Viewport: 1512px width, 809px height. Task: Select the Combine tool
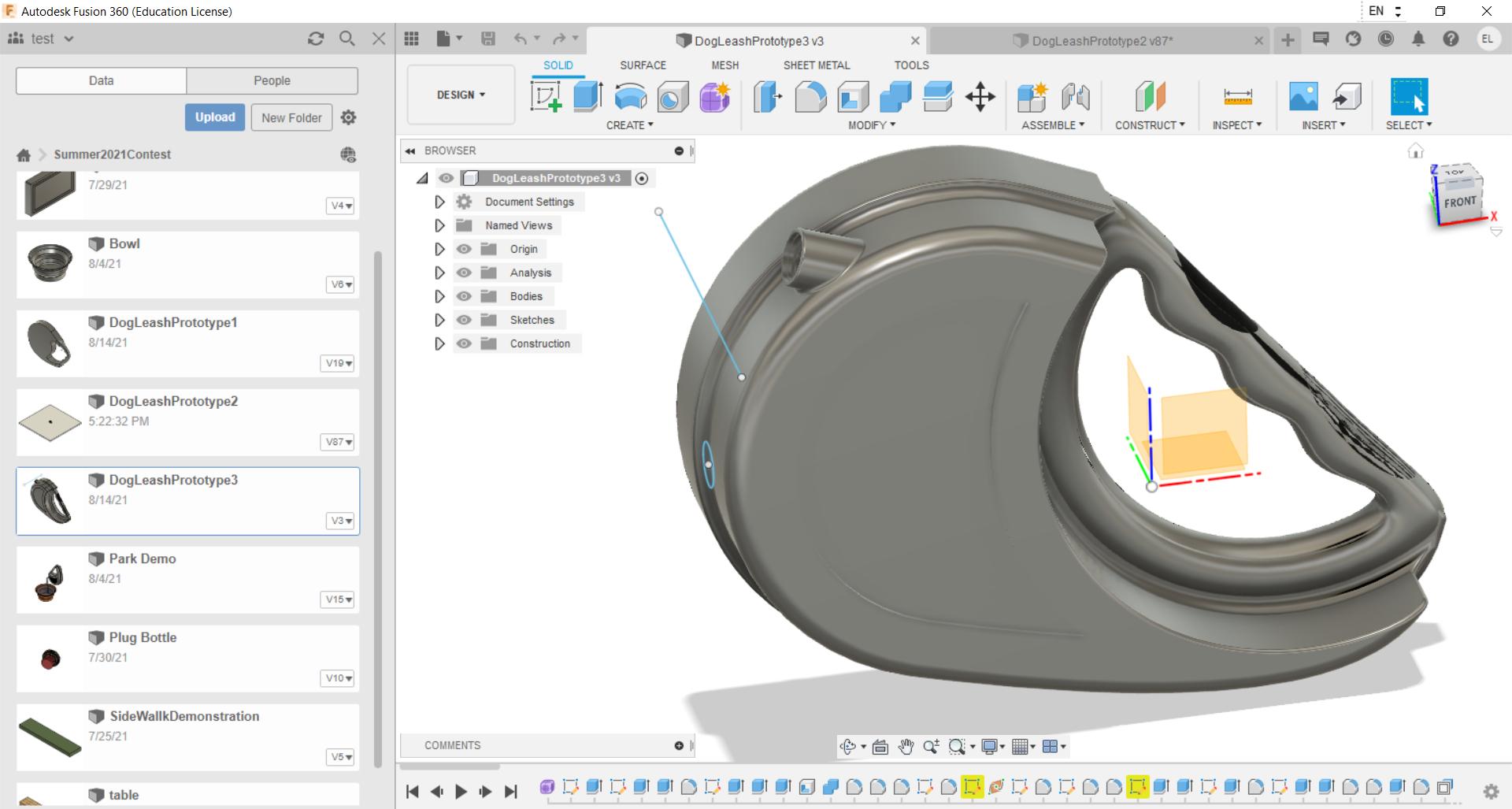pyautogui.click(x=895, y=97)
